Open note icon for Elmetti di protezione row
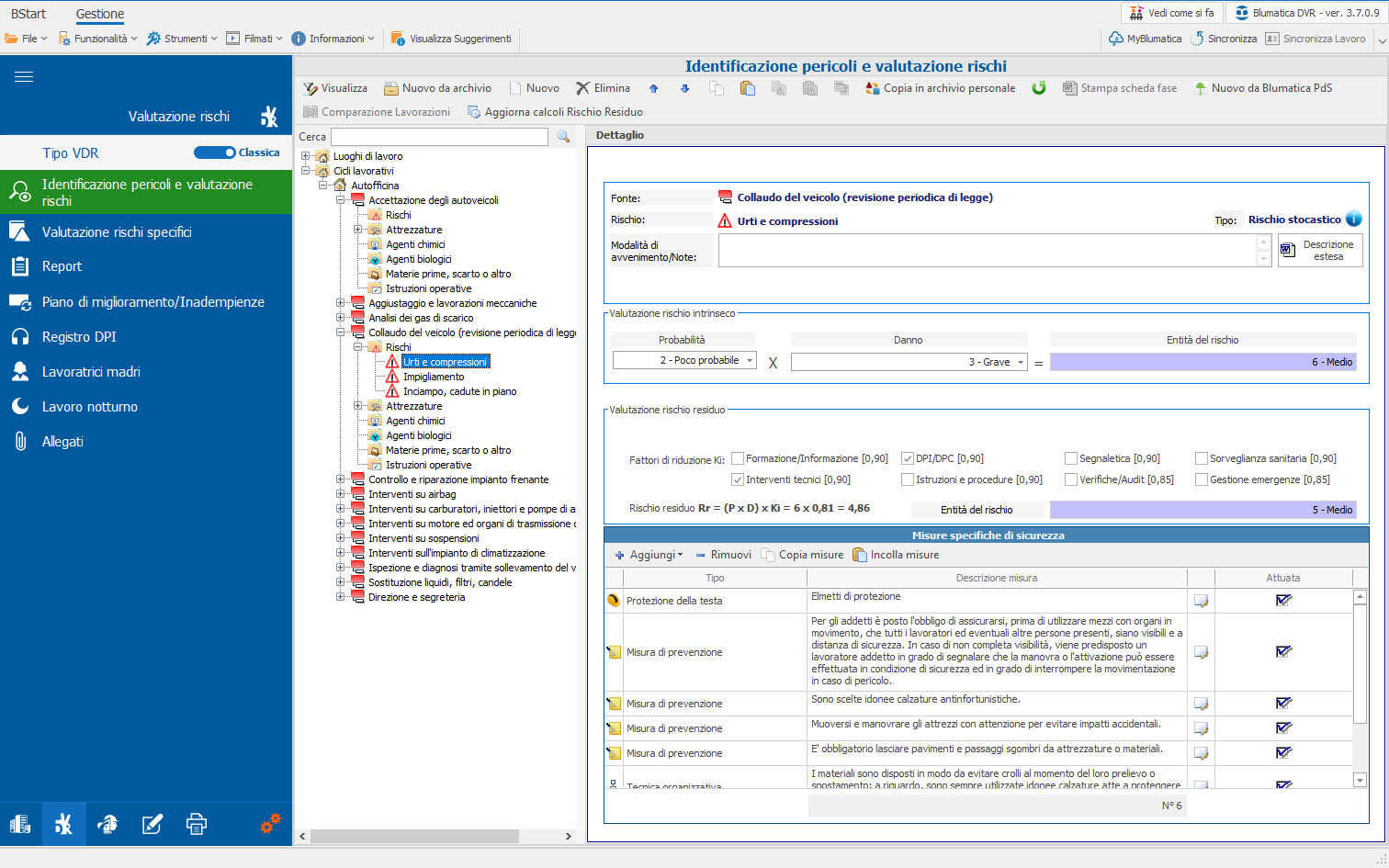This screenshot has height=868, width=1389. pyautogui.click(x=1201, y=601)
